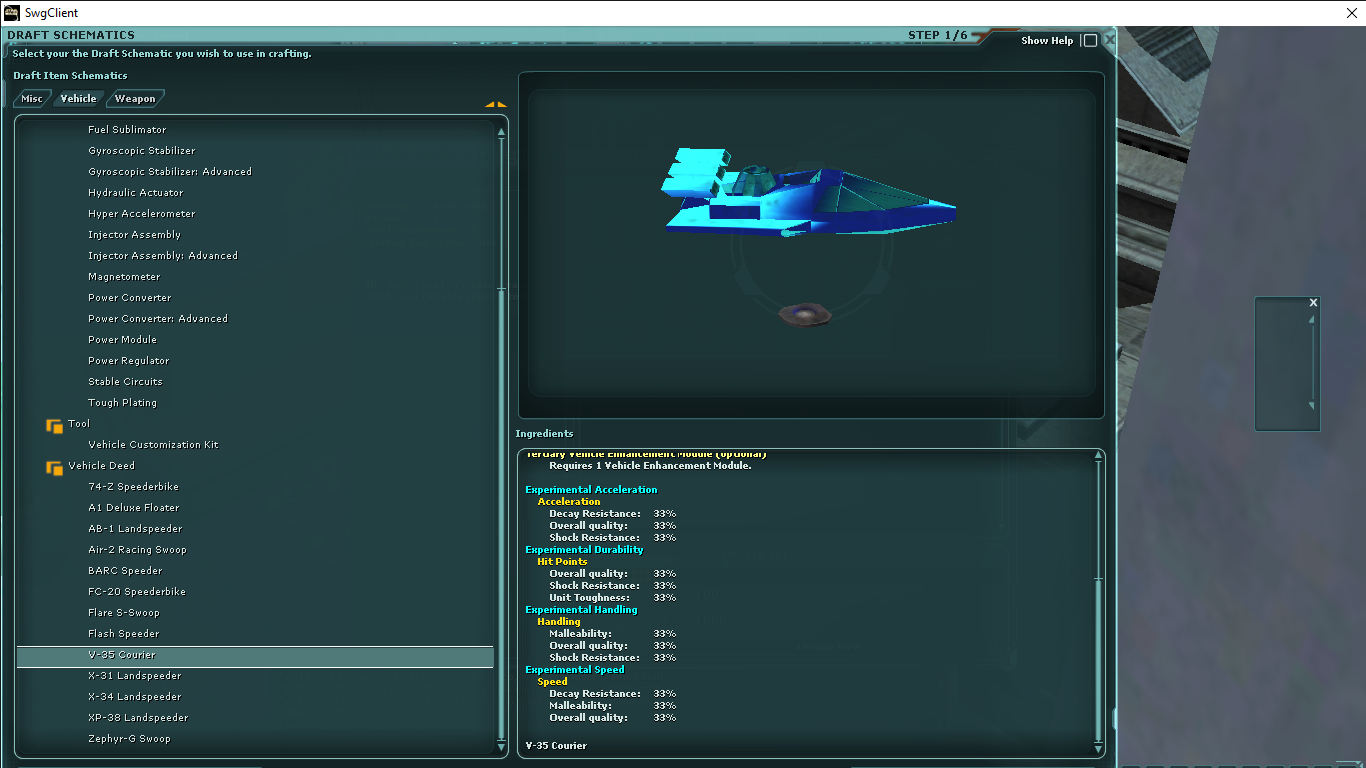The width and height of the screenshot is (1366, 768).
Task: Click the V-35 Courier 3D preview model
Action: tap(808, 192)
